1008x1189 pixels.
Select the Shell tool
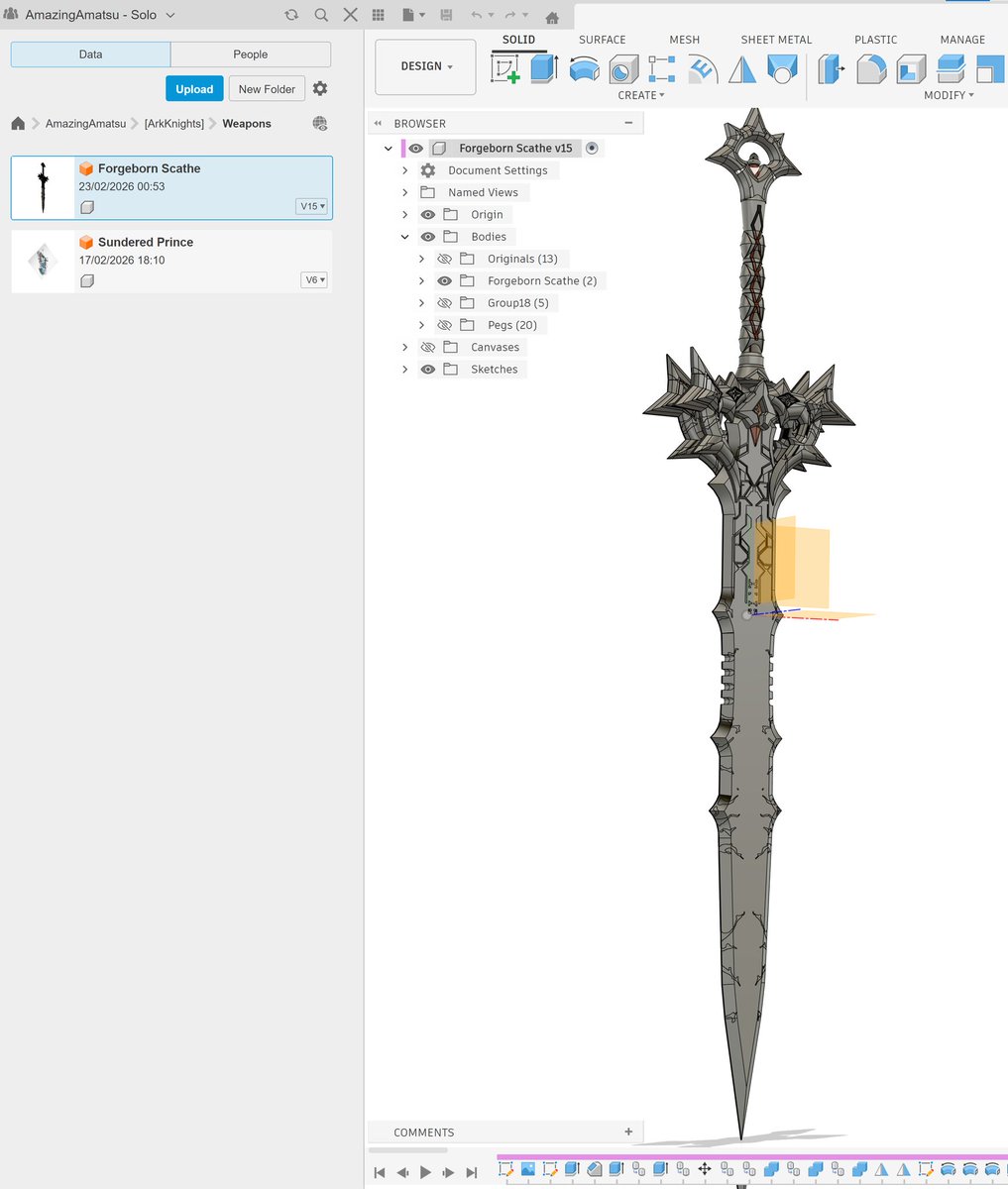[x=911, y=68]
